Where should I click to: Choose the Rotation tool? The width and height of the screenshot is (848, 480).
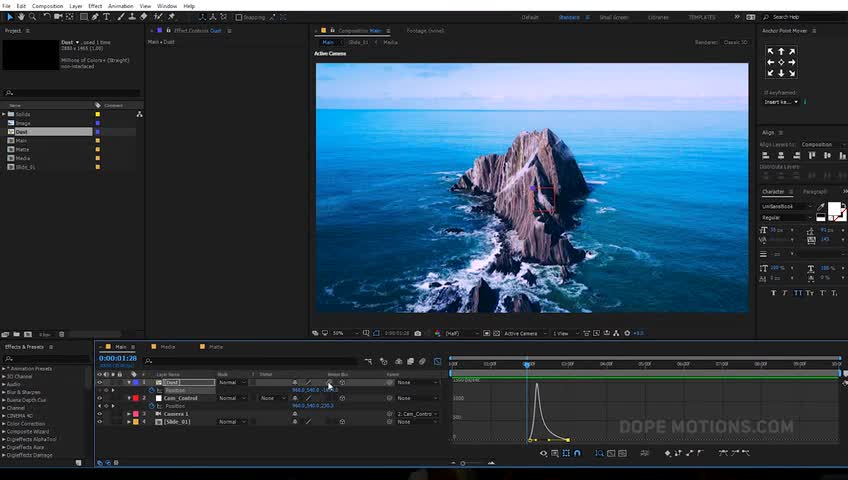(46, 17)
